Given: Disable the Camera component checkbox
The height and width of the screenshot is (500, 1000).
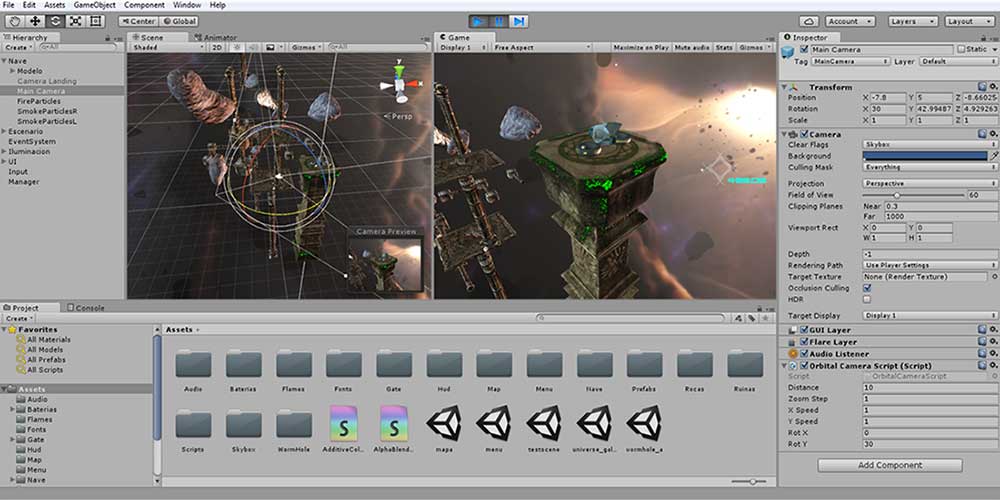Looking at the screenshot, I should pos(805,135).
